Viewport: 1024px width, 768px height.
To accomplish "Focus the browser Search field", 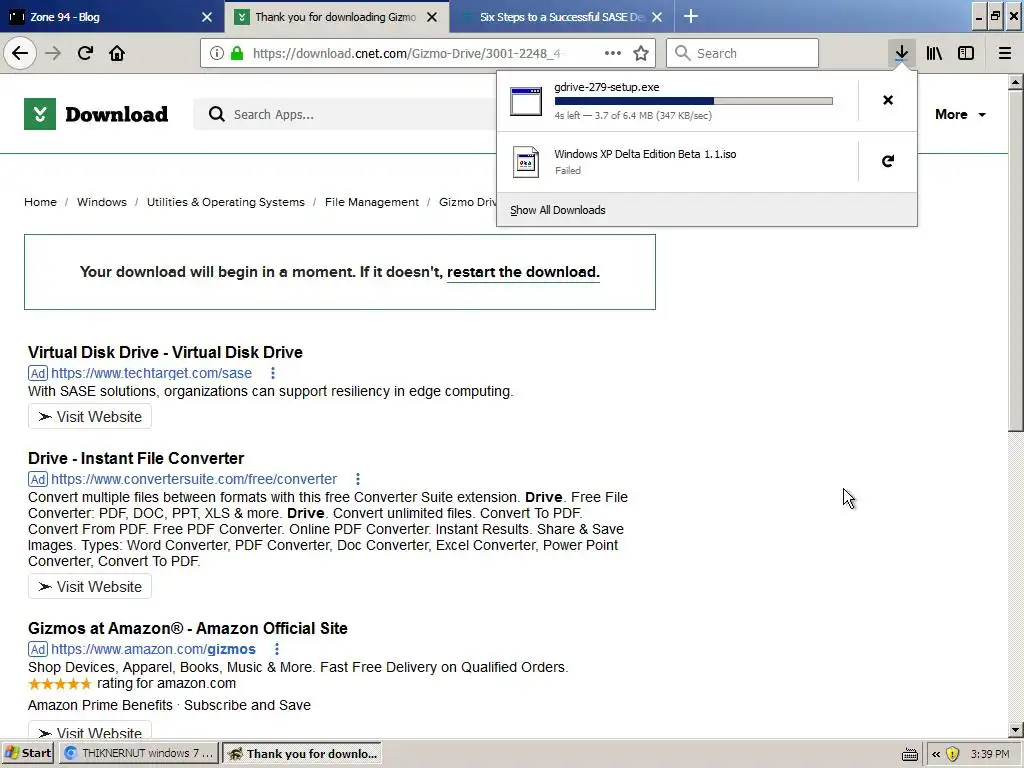I will [x=742, y=53].
